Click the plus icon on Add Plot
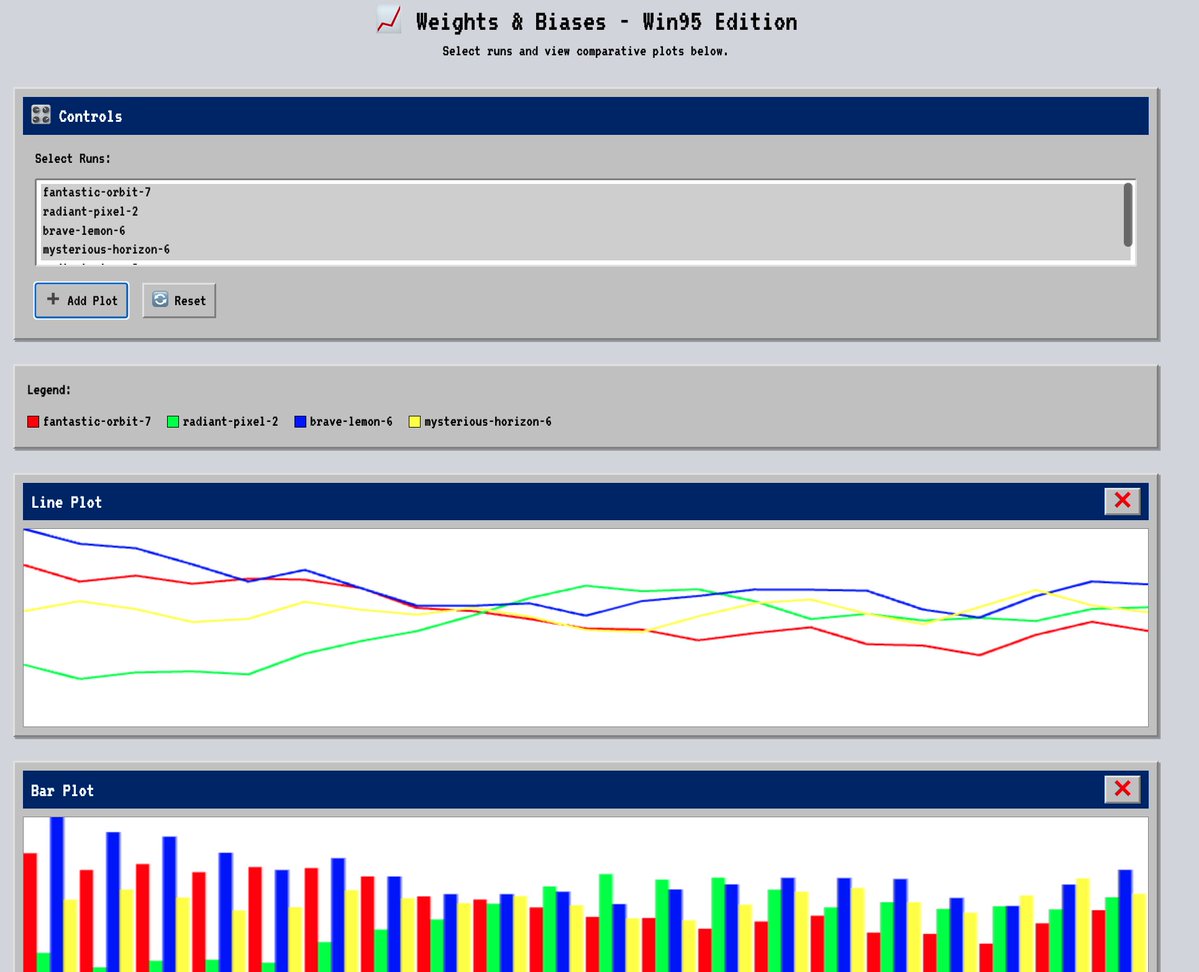1199x972 pixels. 53,300
